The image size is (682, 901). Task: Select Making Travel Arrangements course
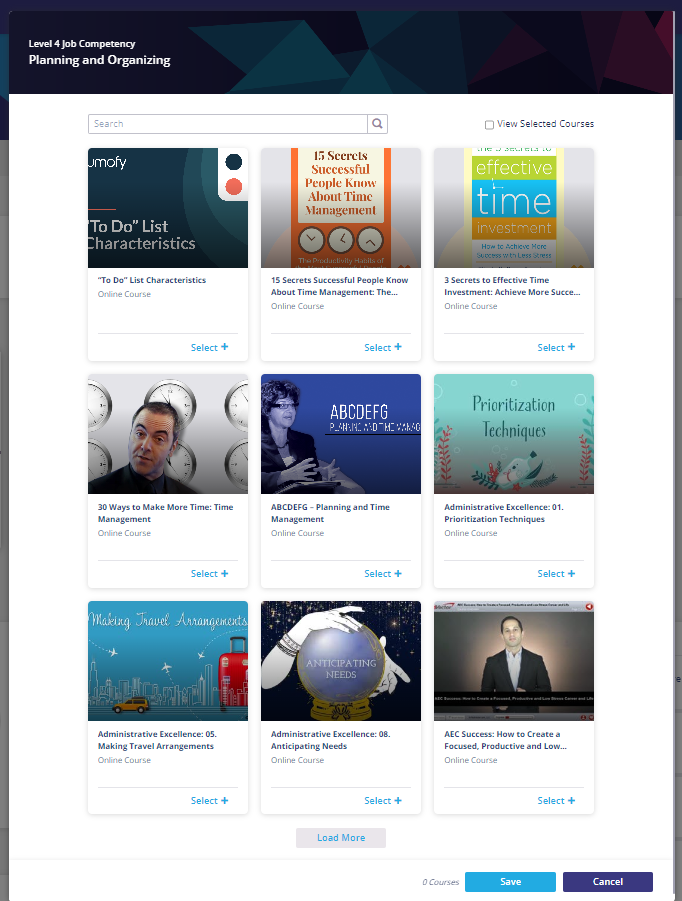tap(209, 800)
